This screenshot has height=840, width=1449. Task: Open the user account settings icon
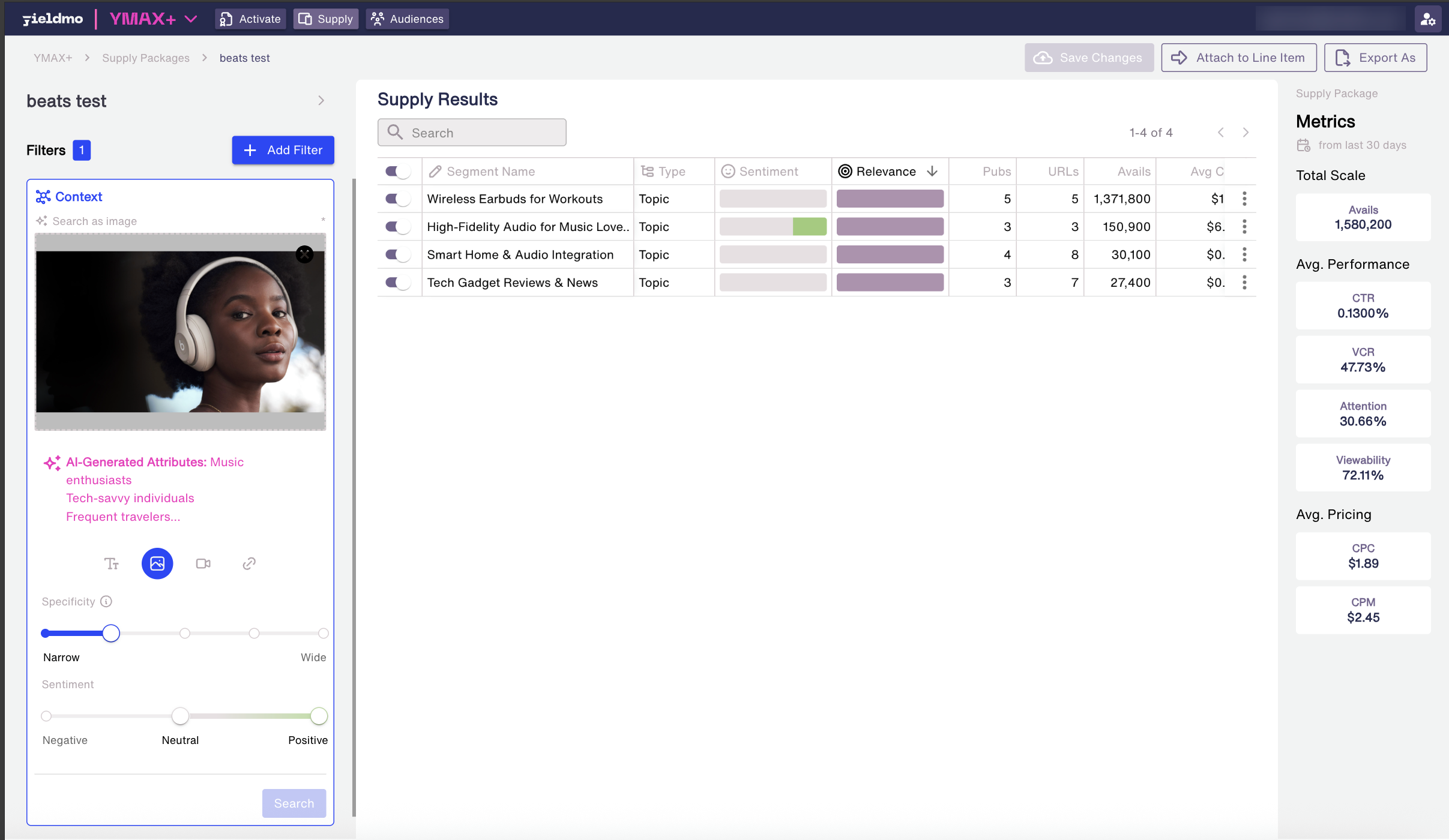(1428, 19)
